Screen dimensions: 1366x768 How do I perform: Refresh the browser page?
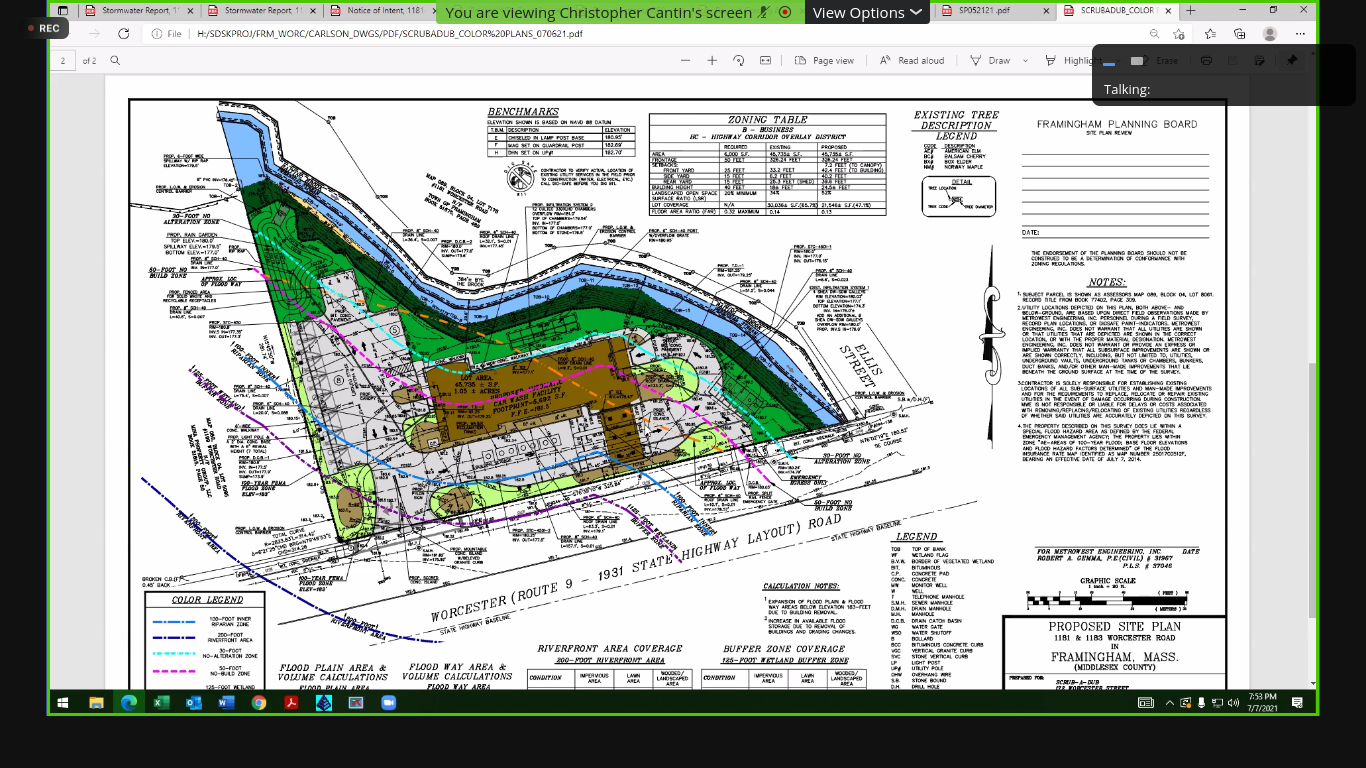point(124,33)
